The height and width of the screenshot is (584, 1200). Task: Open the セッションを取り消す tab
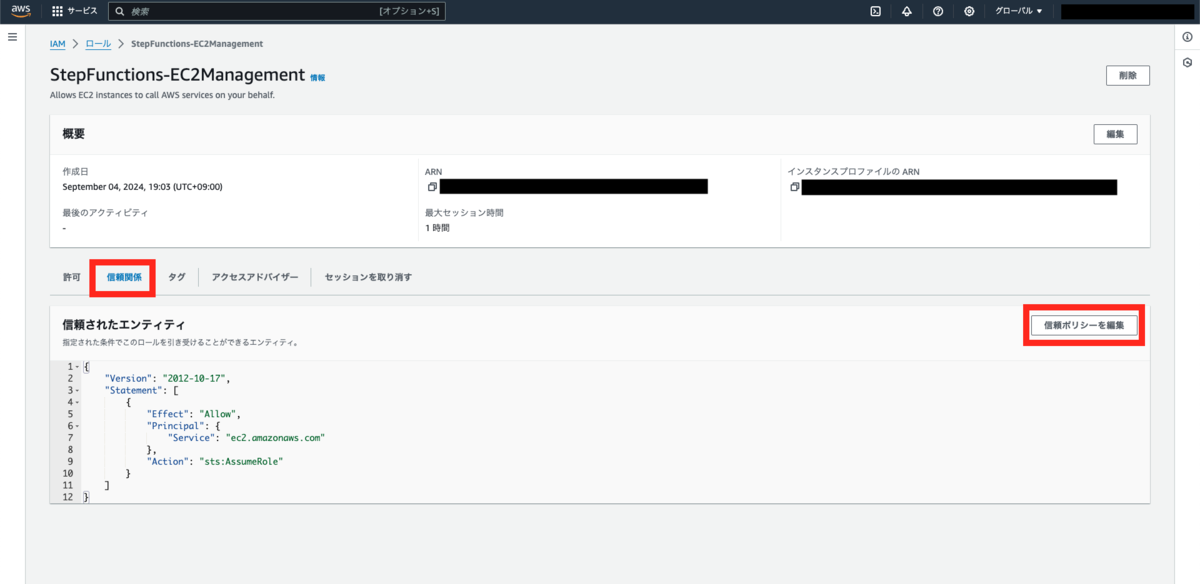(368, 277)
